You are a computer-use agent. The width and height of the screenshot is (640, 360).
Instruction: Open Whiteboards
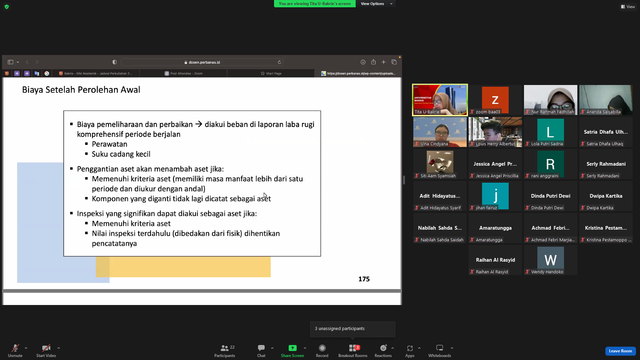point(440,350)
